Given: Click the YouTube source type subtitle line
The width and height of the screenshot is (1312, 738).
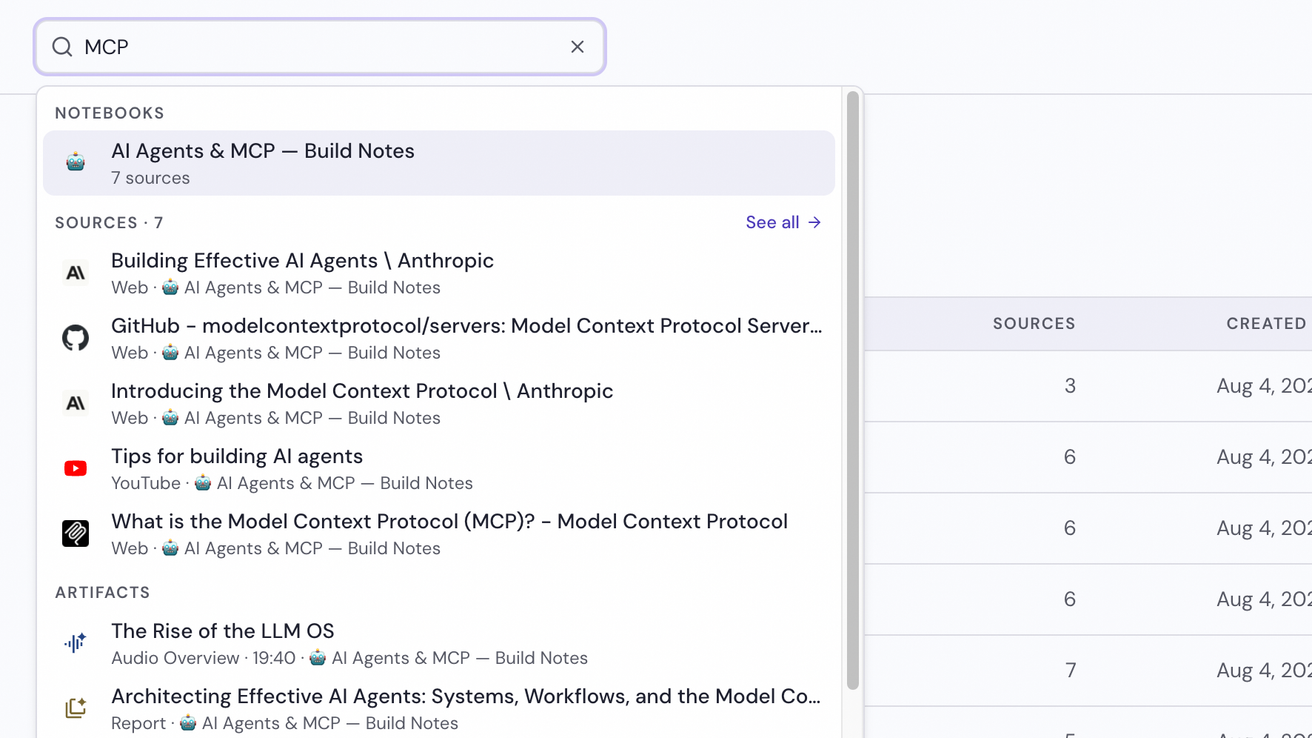Looking at the screenshot, I should tap(292, 483).
